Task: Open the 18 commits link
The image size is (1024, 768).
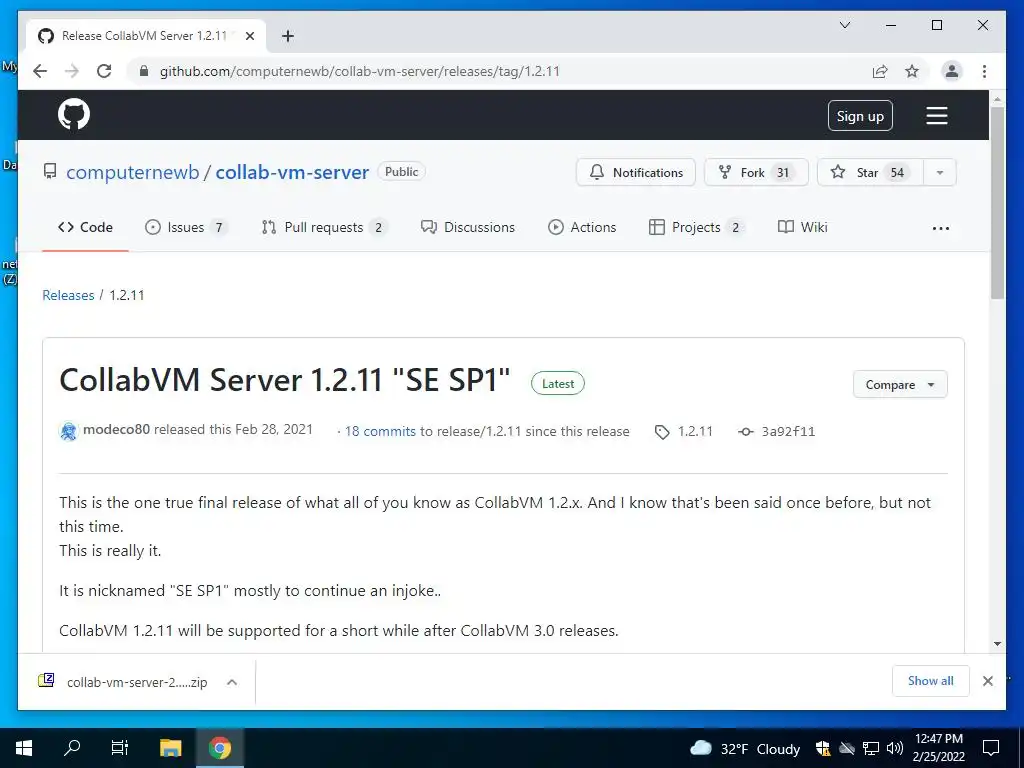Action: (x=380, y=432)
